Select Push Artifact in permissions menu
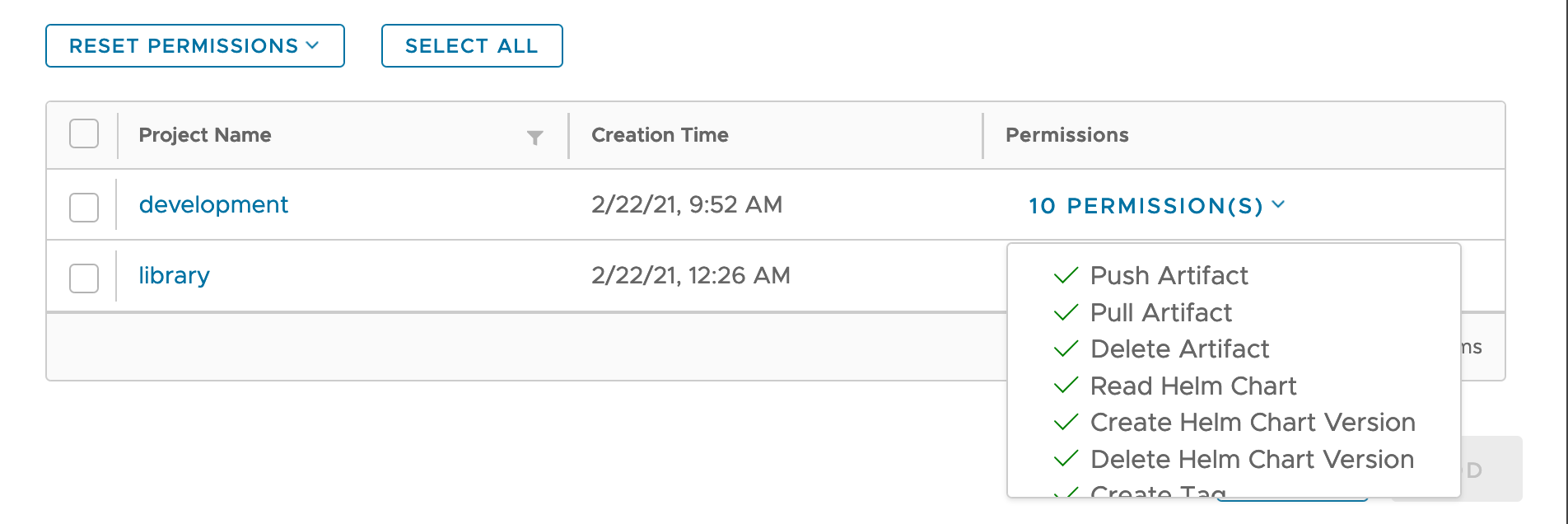The width and height of the screenshot is (1568, 524). click(1169, 275)
